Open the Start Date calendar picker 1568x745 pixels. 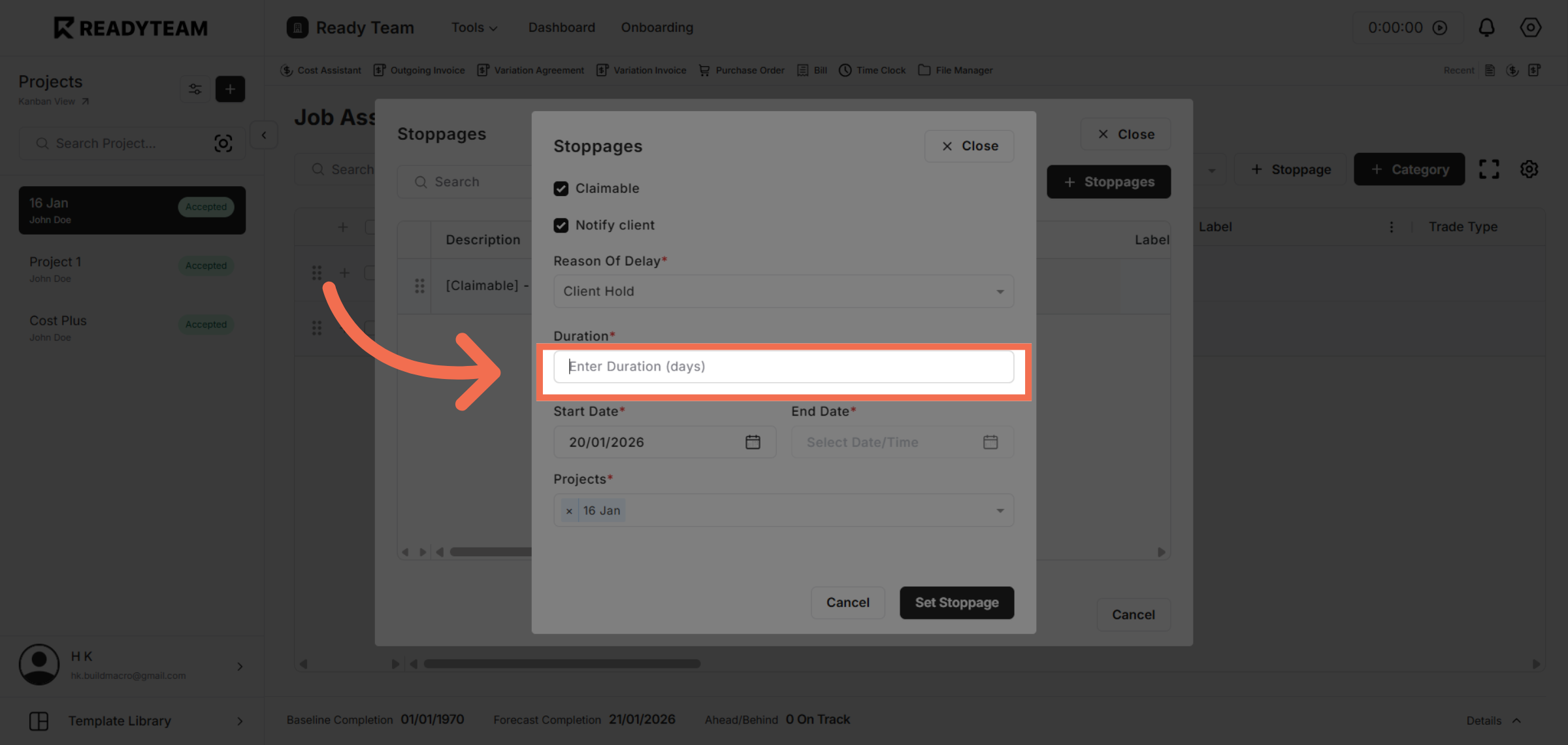point(753,442)
